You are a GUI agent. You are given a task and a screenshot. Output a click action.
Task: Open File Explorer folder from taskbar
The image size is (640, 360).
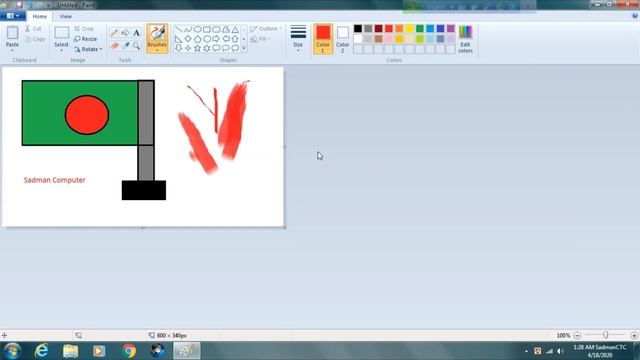[x=70, y=351]
